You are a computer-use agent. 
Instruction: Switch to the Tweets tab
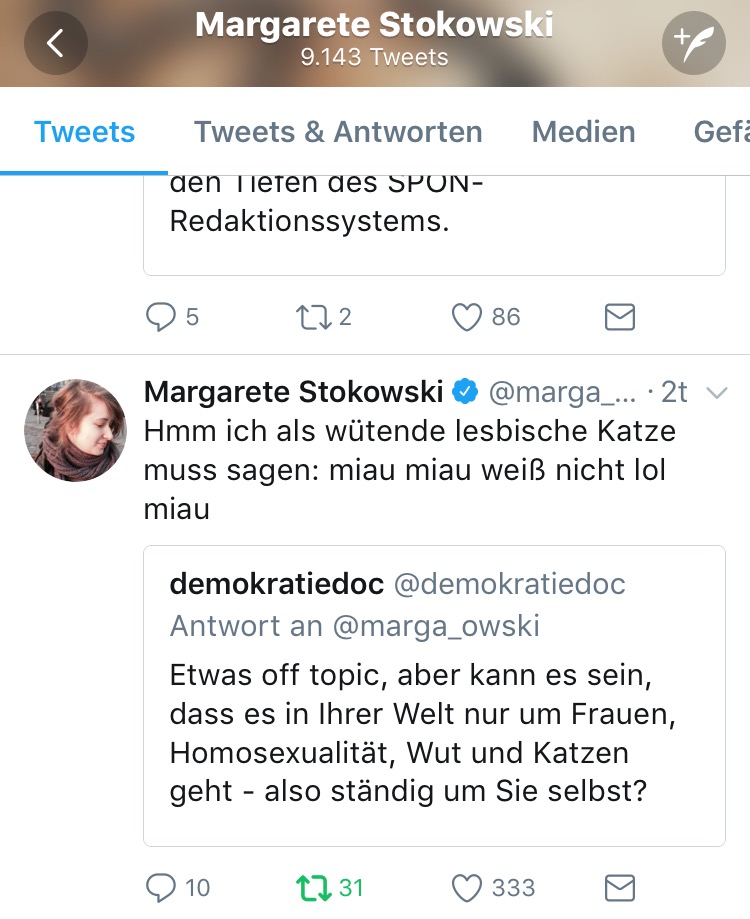[x=84, y=132]
